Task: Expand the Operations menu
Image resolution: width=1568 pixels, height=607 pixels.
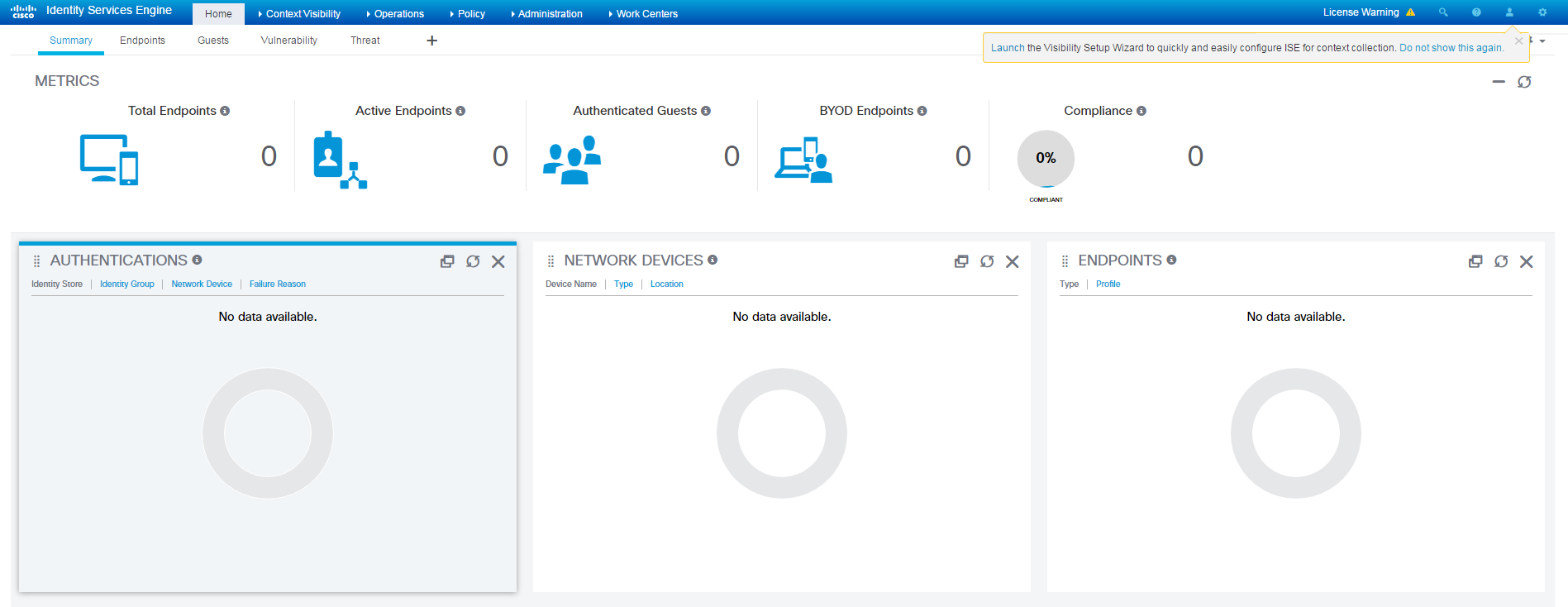Action: (x=395, y=14)
